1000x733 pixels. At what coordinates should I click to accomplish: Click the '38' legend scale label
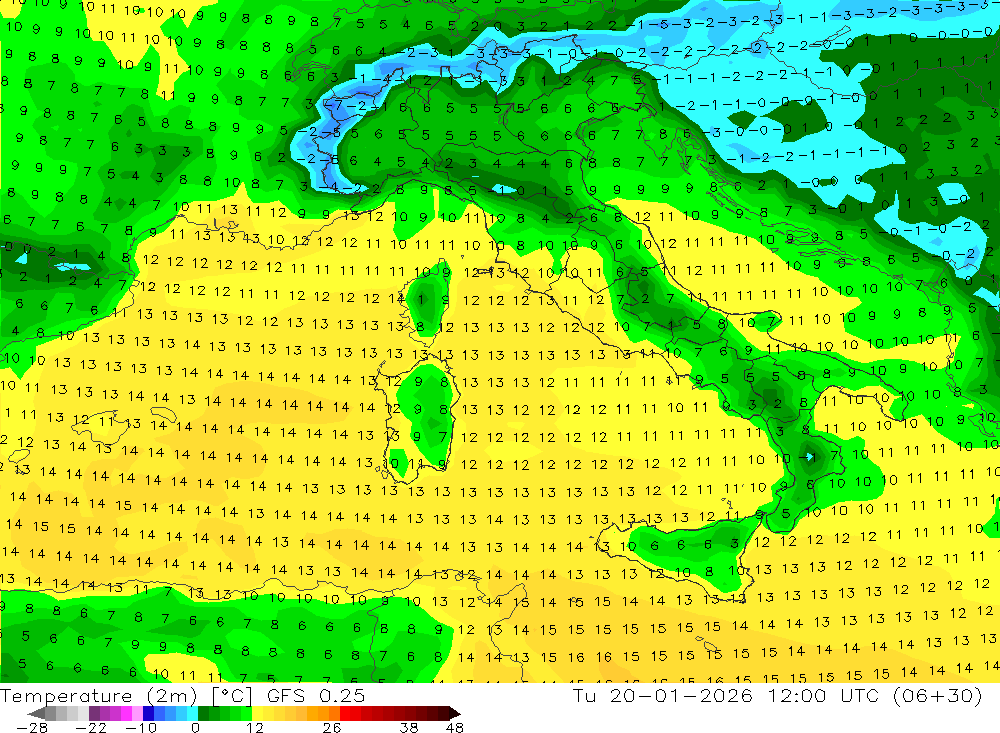click(409, 727)
